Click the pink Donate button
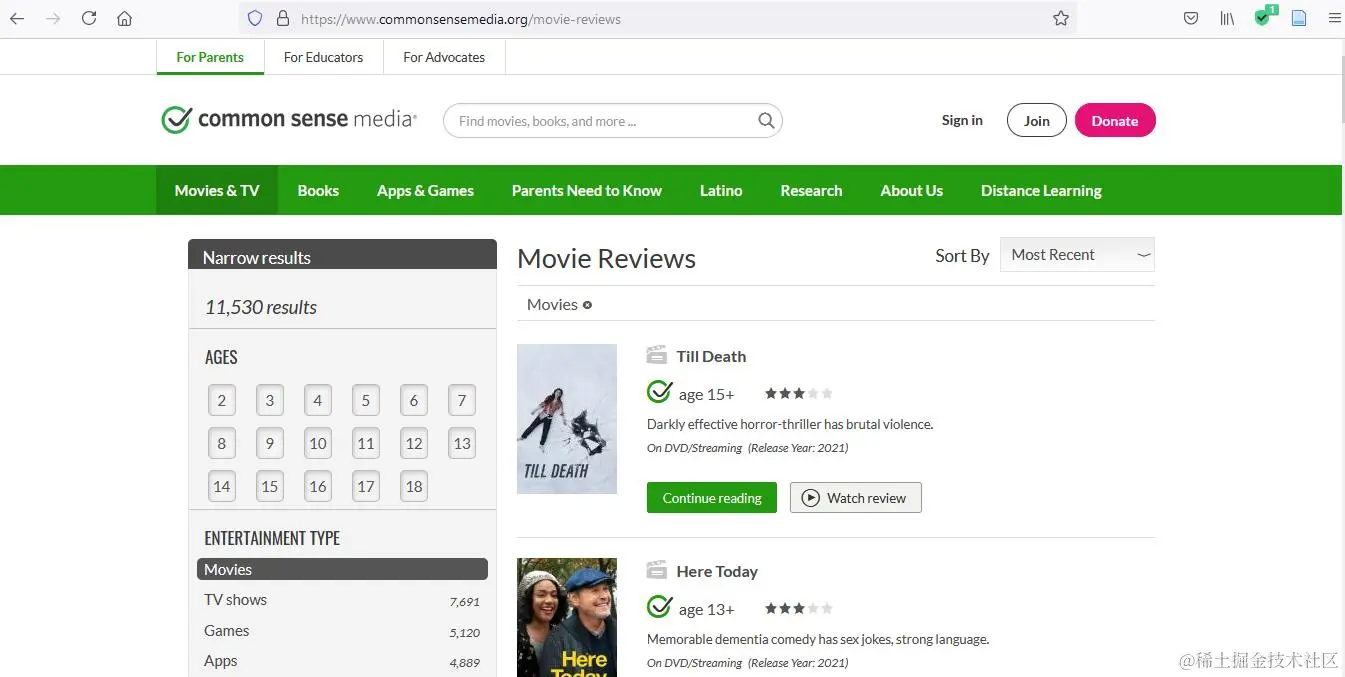Viewport: 1345px width, 677px height. click(1115, 120)
